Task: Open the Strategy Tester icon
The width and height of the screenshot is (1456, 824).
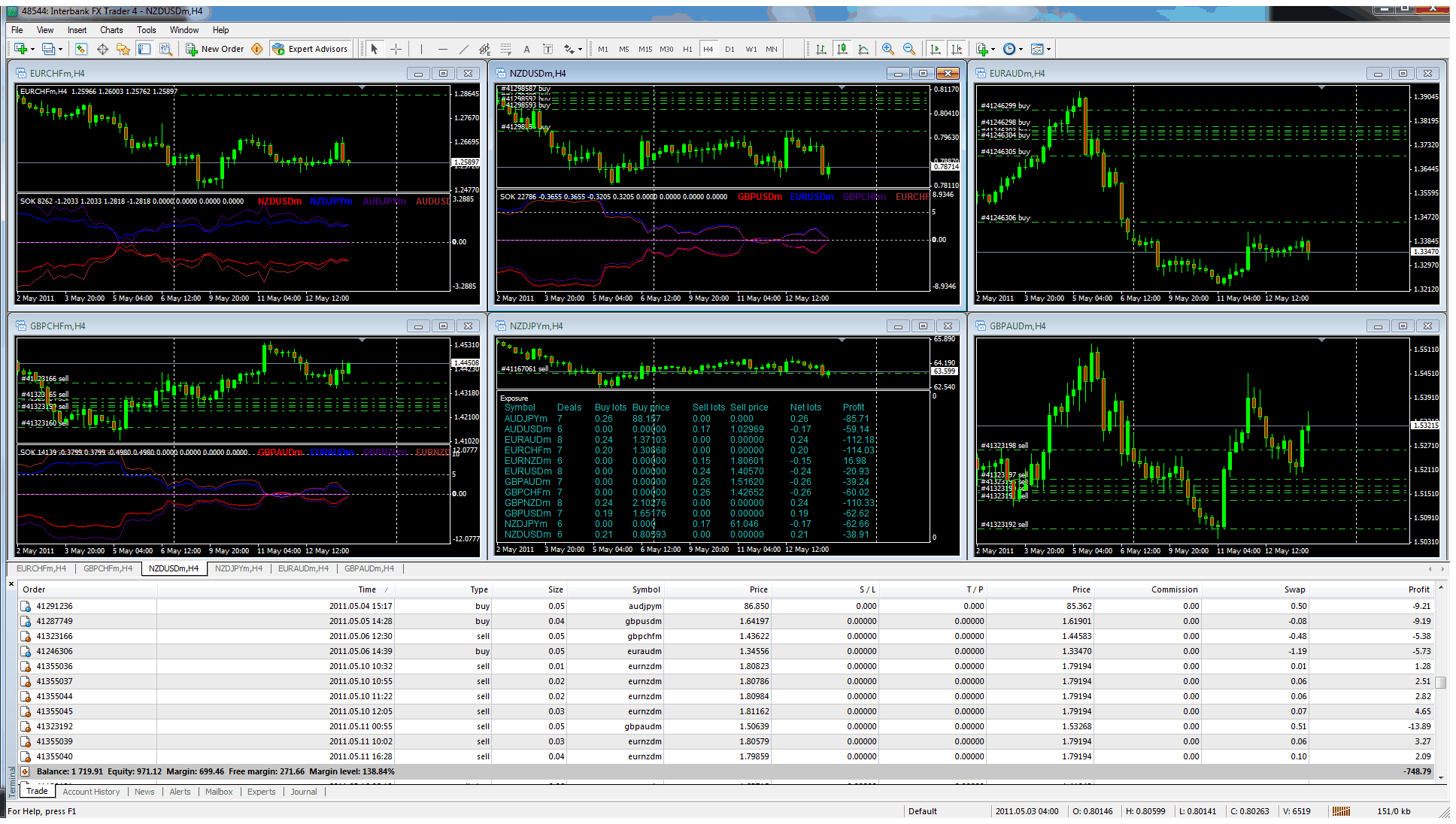Action: (x=165, y=49)
